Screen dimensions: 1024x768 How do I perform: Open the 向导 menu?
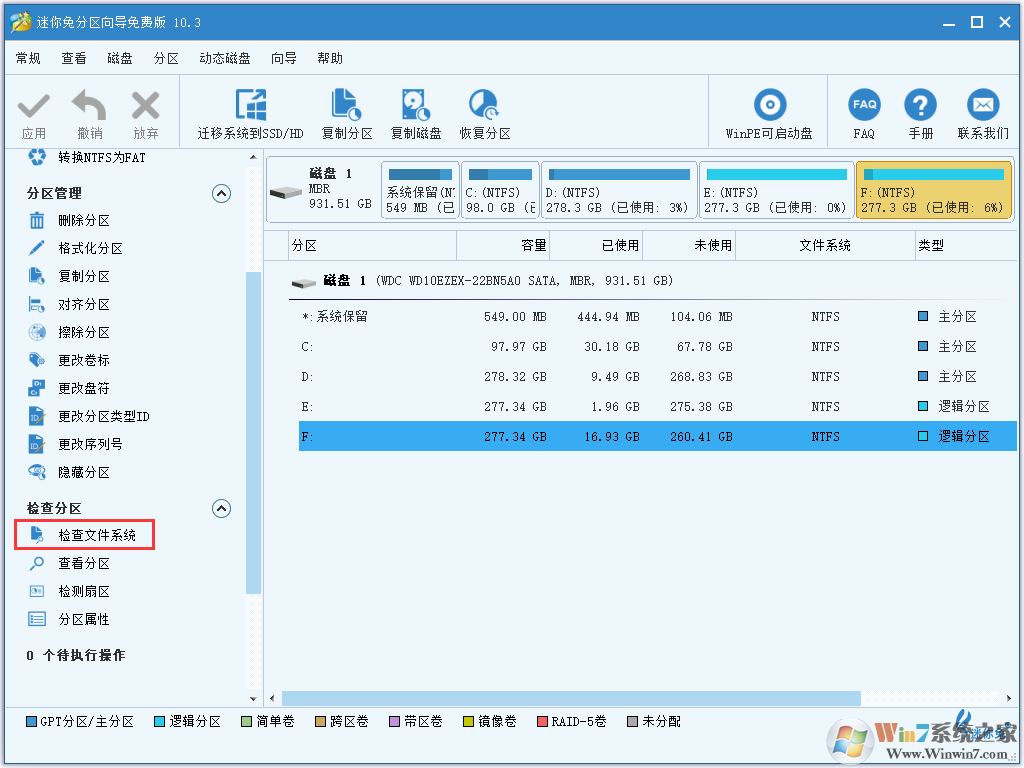284,59
